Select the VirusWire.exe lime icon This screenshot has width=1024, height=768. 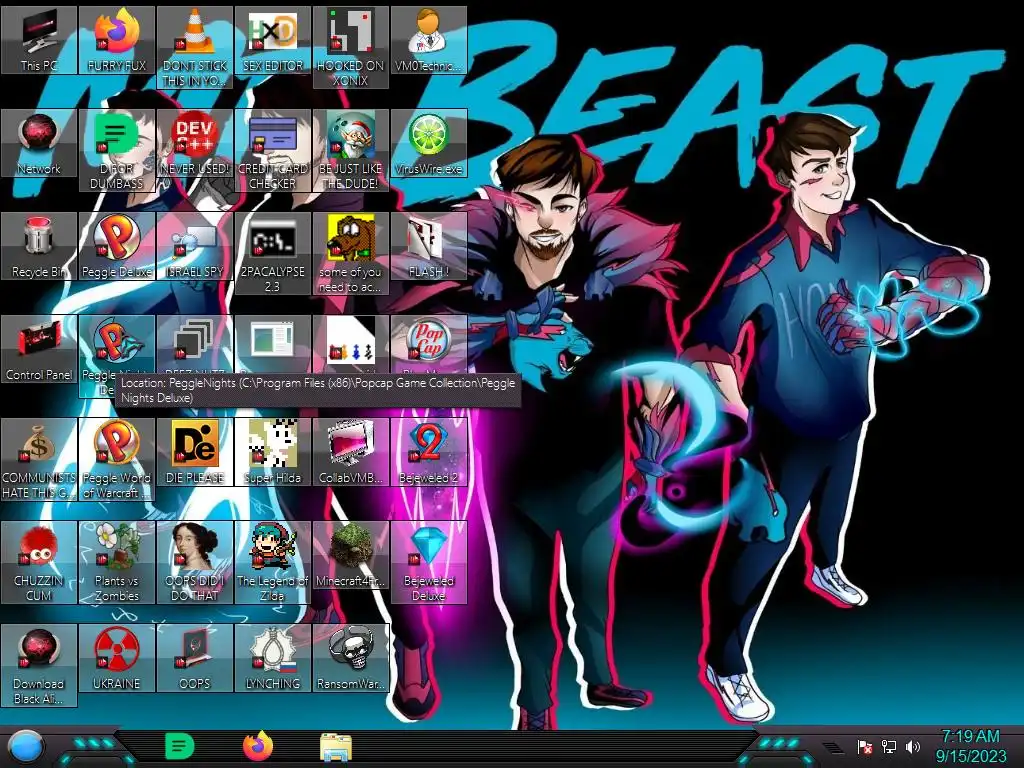tap(428, 143)
